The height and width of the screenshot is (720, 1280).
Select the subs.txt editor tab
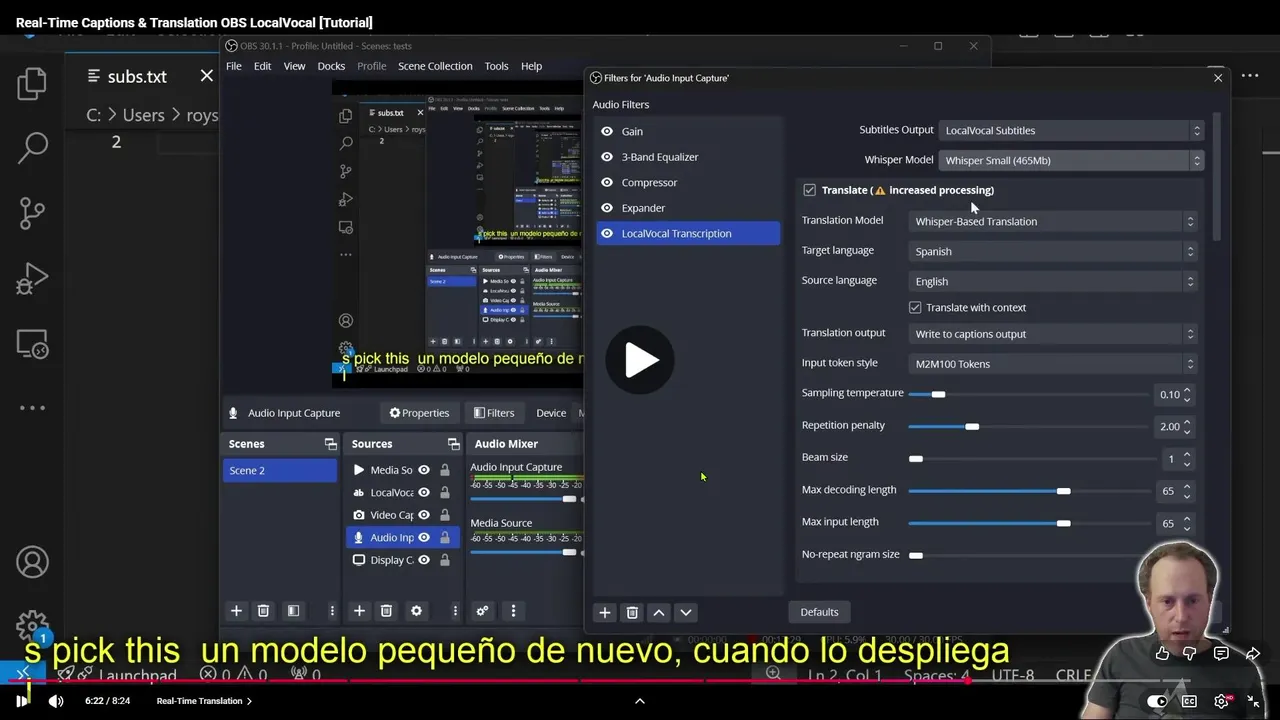pyautogui.click(x=137, y=76)
